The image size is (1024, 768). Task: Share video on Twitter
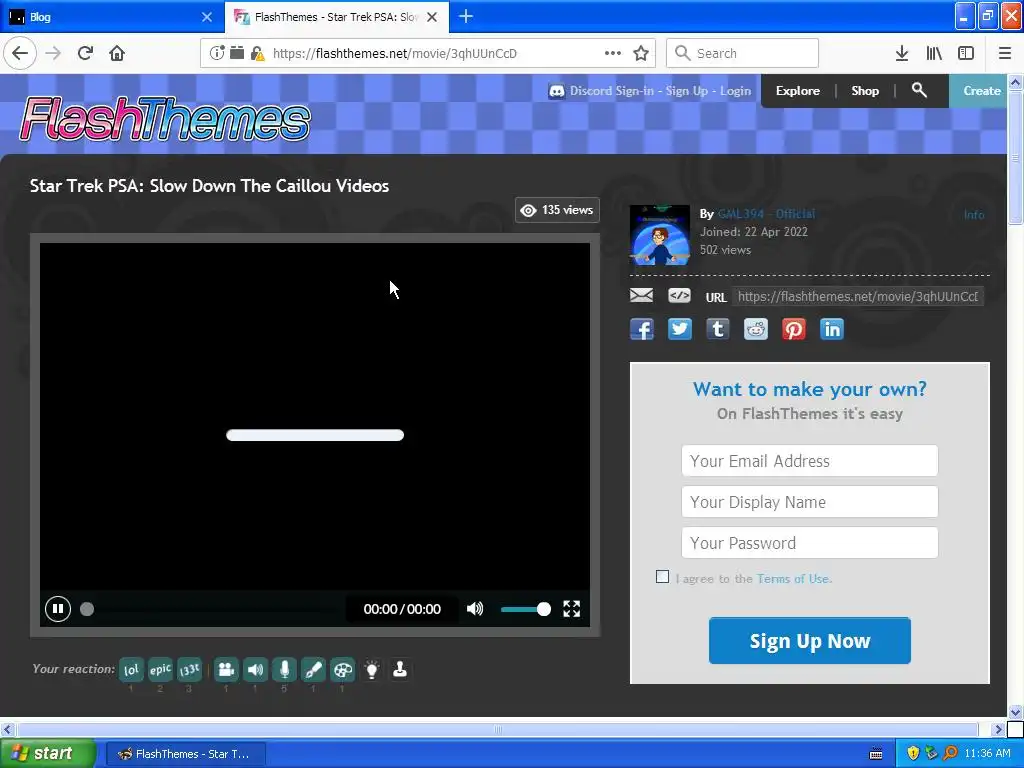pyautogui.click(x=680, y=329)
